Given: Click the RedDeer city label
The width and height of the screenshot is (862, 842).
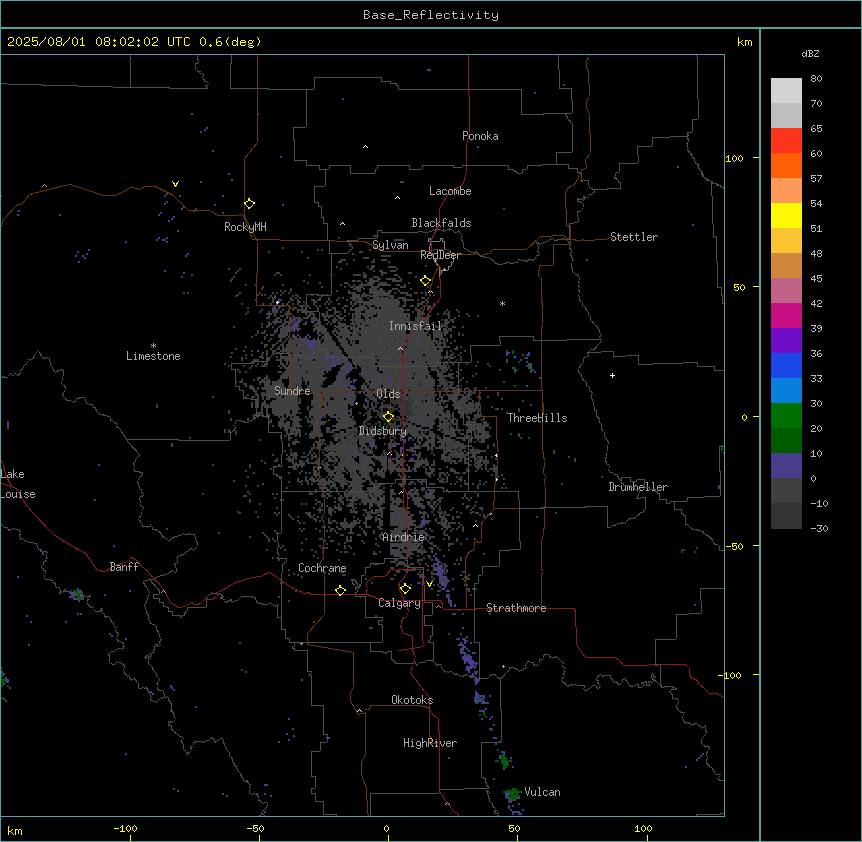Looking at the screenshot, I should 440,255.
